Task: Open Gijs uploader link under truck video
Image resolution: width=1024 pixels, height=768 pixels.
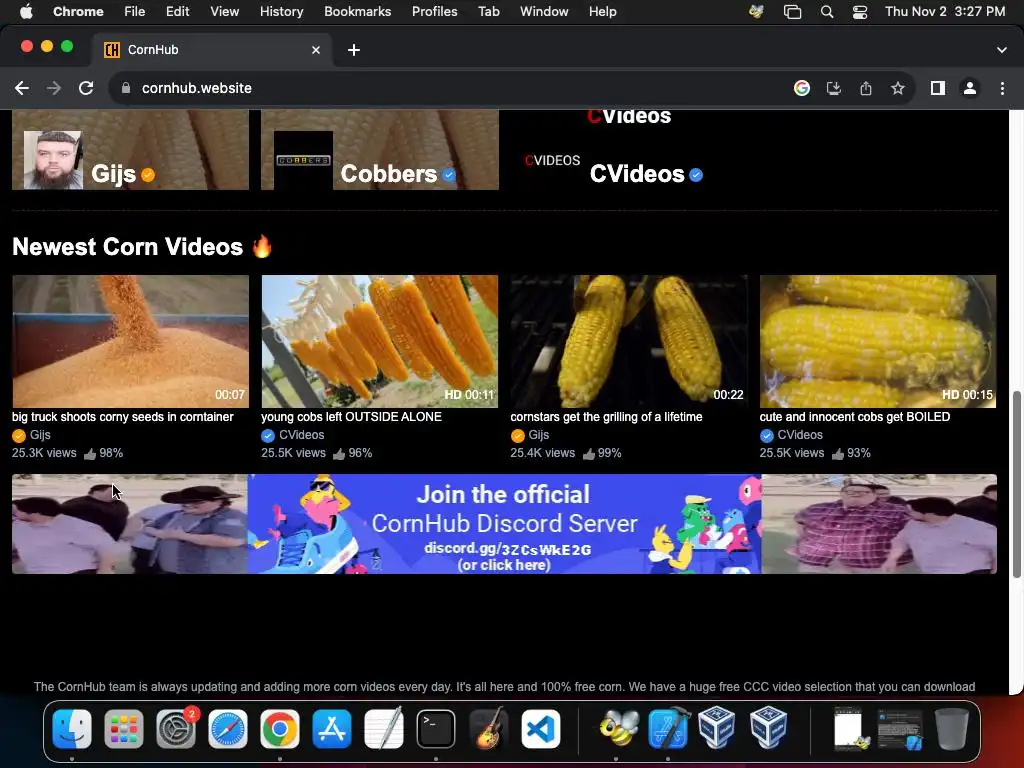Action: pyautogui.click(x=40, y=435)
